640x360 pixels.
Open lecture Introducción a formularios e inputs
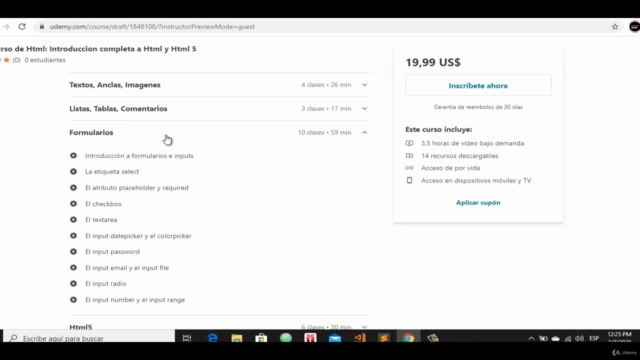point(139,156)
